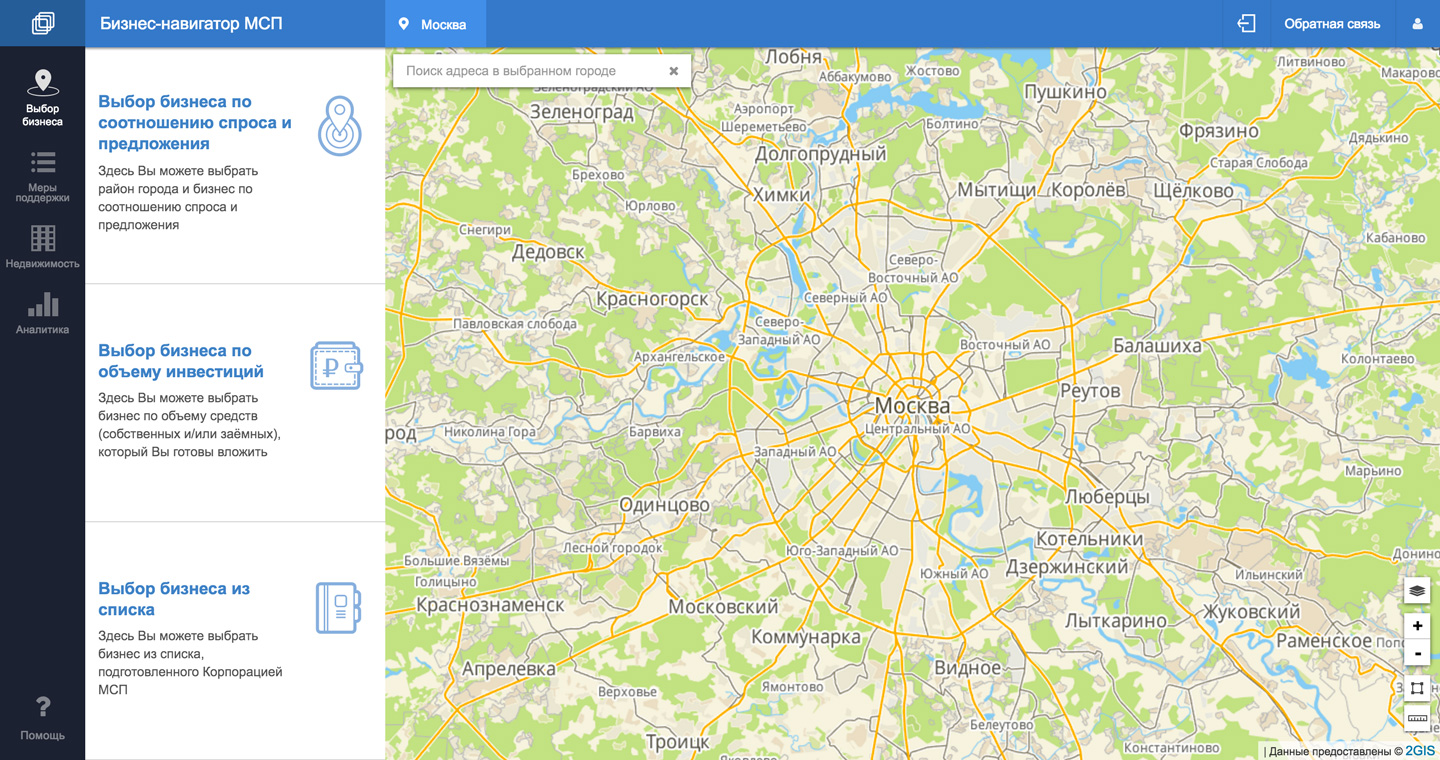Open the Аналитика chart section
The width and height of the screenshot is (1440, 760).
pos(42,313)
